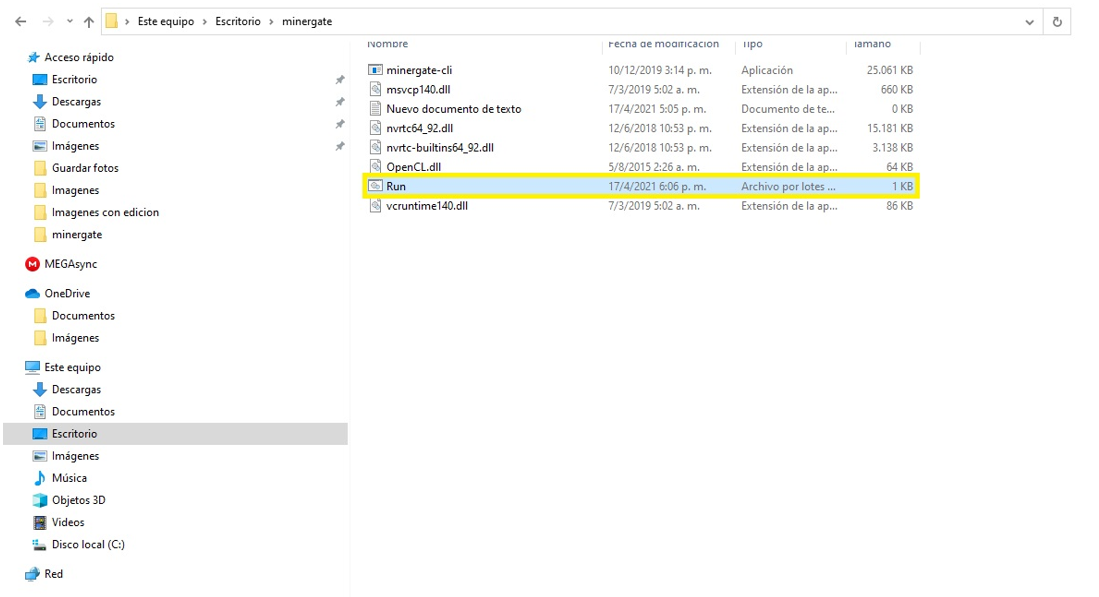Open the MEGAsync sidebar entry

(70, 264)
